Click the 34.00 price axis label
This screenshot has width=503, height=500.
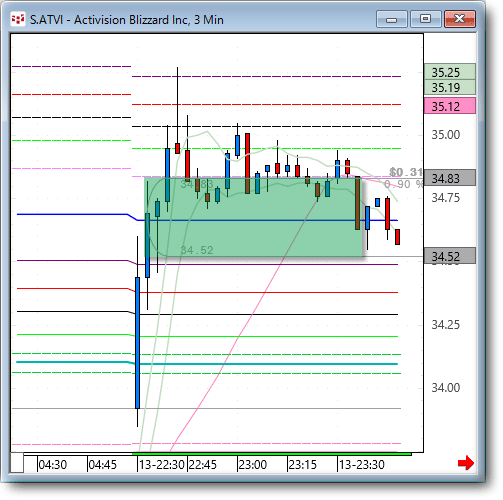click(446, 387)
